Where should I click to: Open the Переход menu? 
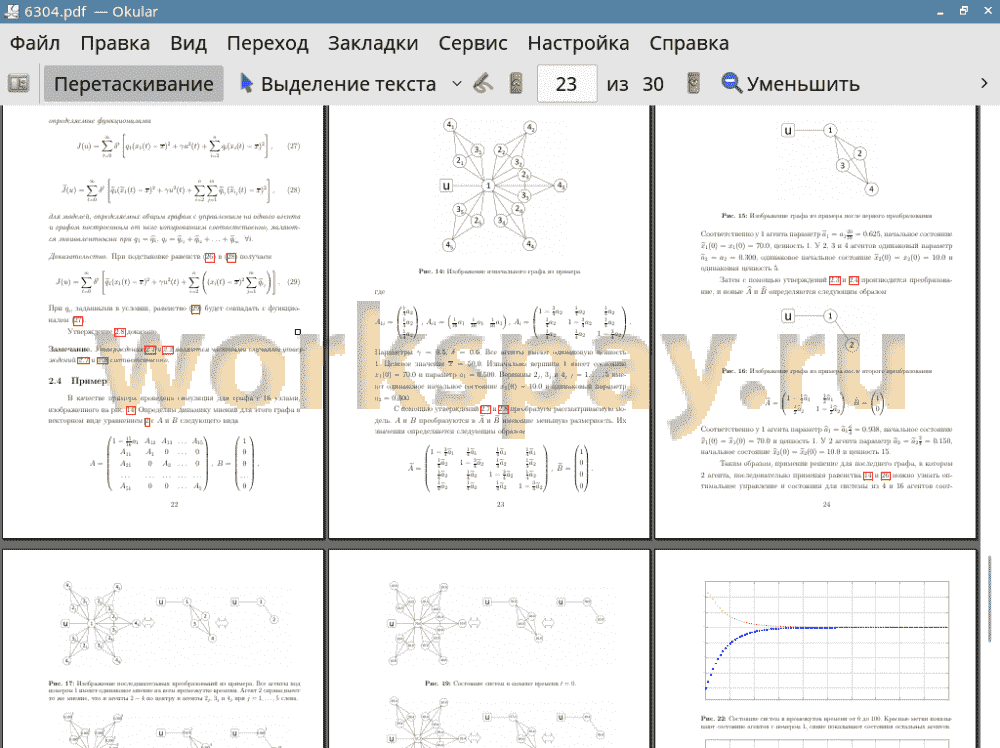267,43
